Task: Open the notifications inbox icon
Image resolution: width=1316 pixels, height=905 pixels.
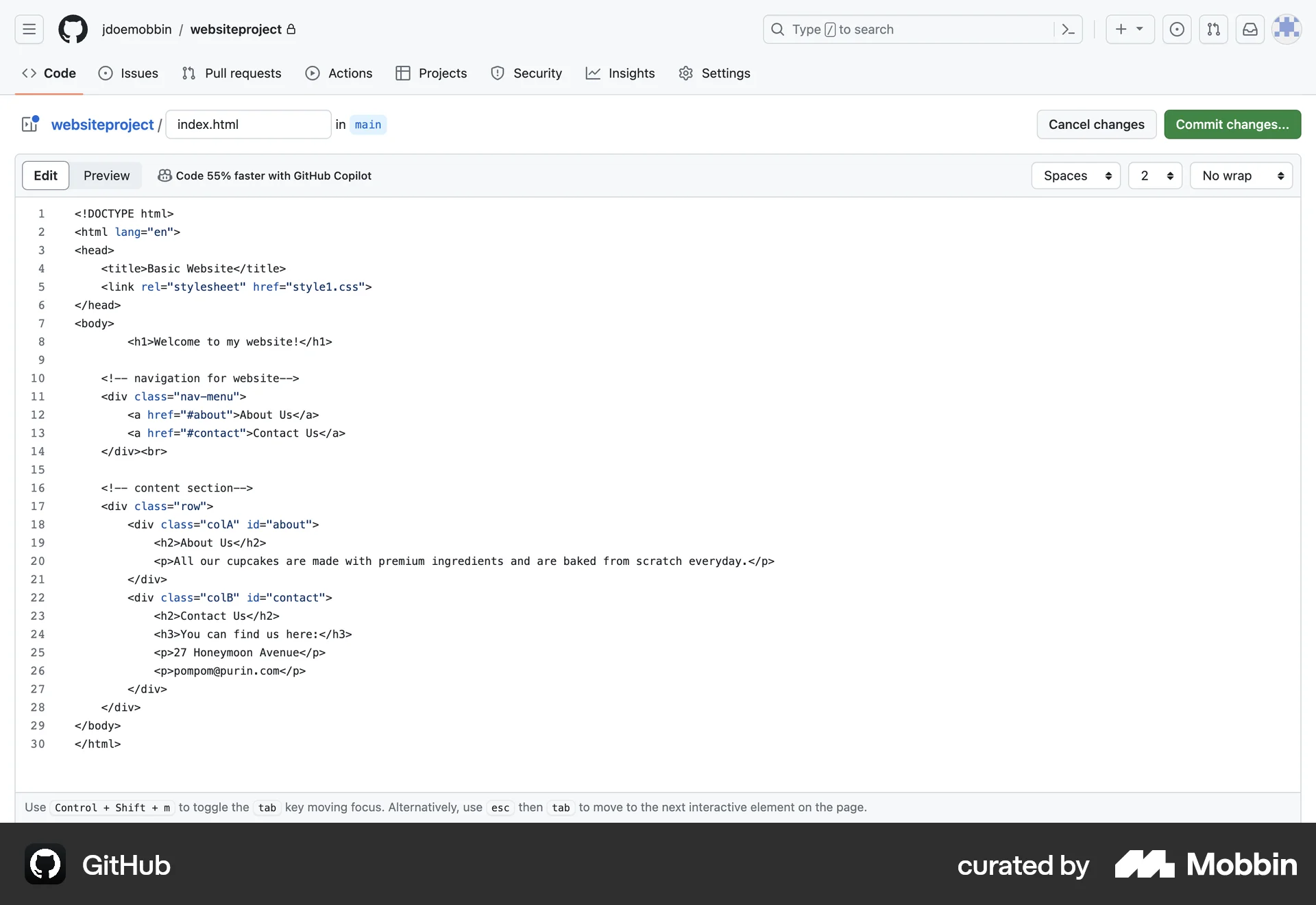Action: tap(1250, 29)
